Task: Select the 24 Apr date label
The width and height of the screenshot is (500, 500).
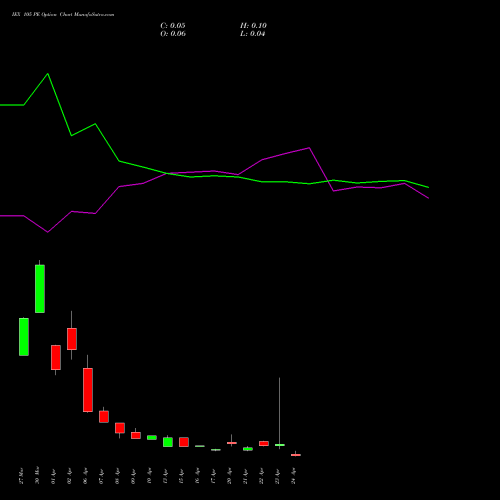Action: 293,476
